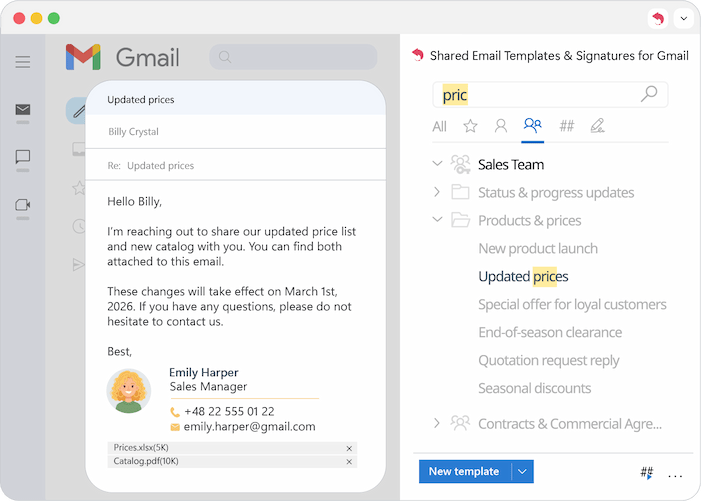
Task: Open the chevron dropdown beside extension icon
Action: point(684,19)
